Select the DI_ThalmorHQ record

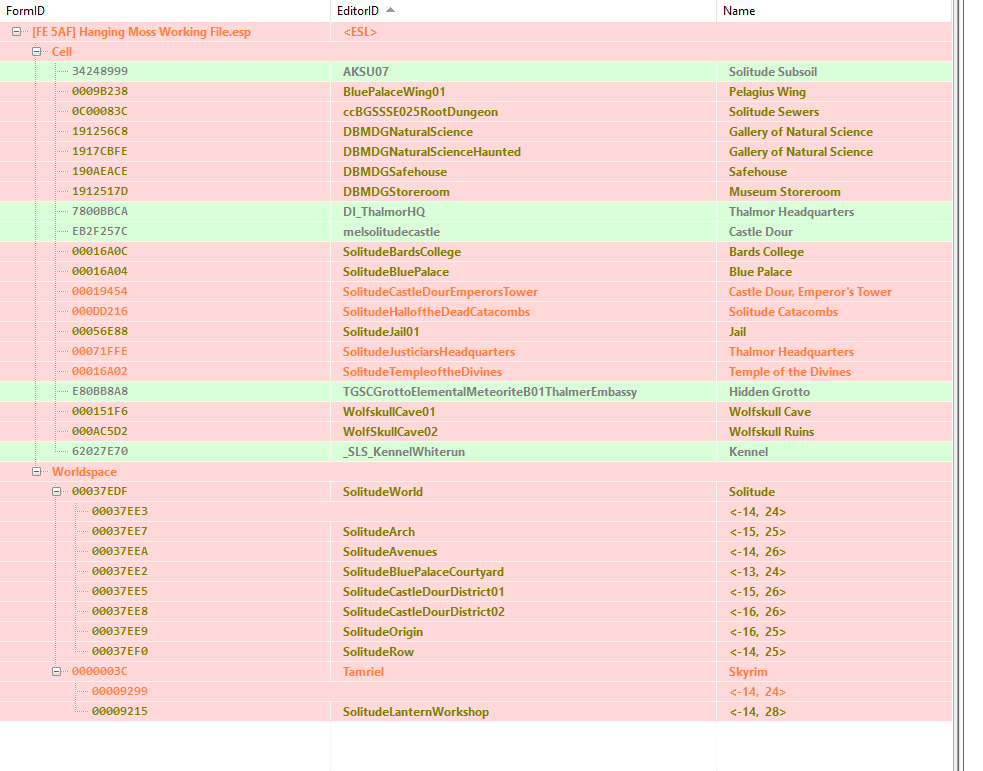(x=476, y=212)
